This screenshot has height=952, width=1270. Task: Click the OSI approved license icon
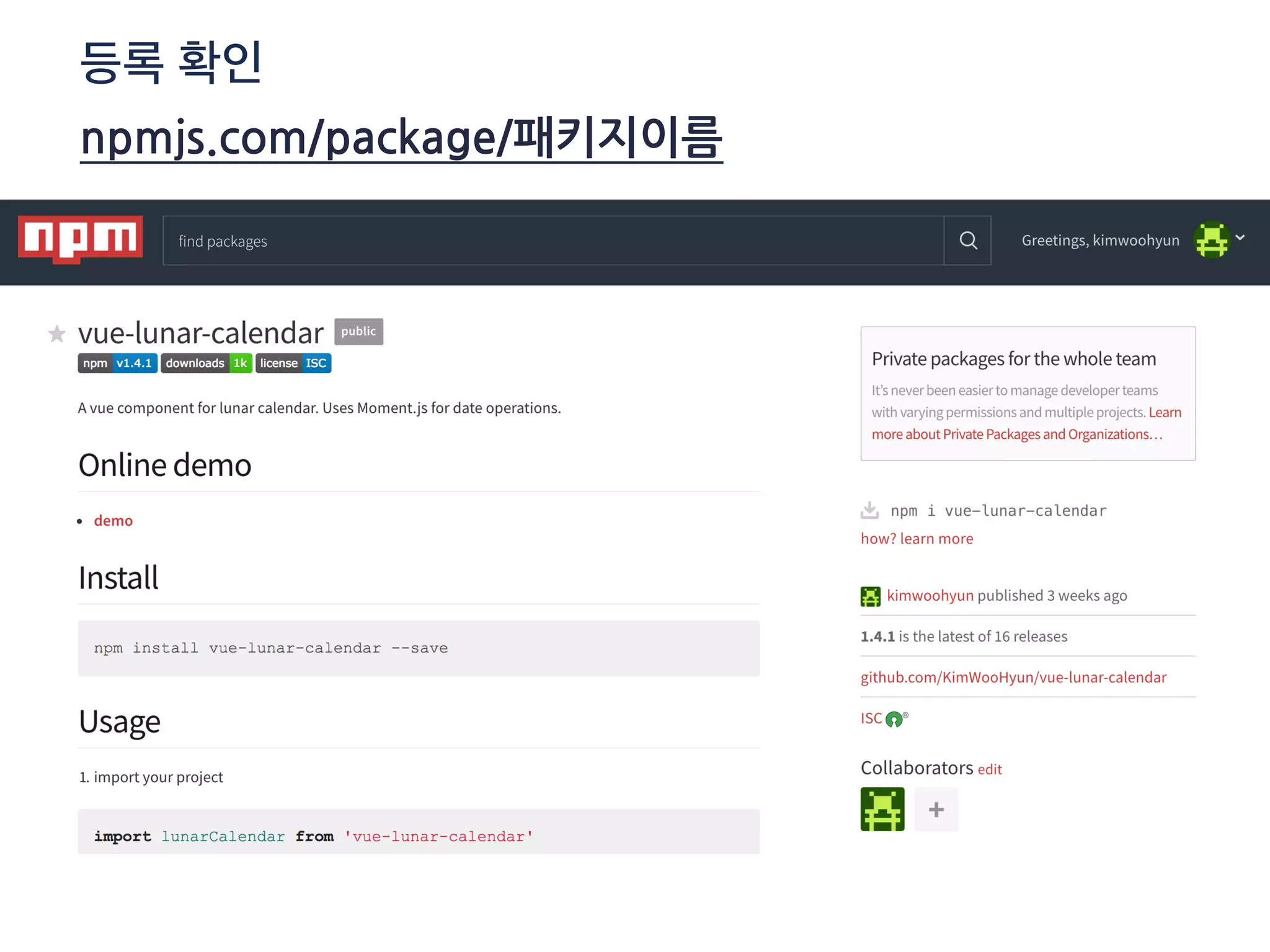pos(895,719)
